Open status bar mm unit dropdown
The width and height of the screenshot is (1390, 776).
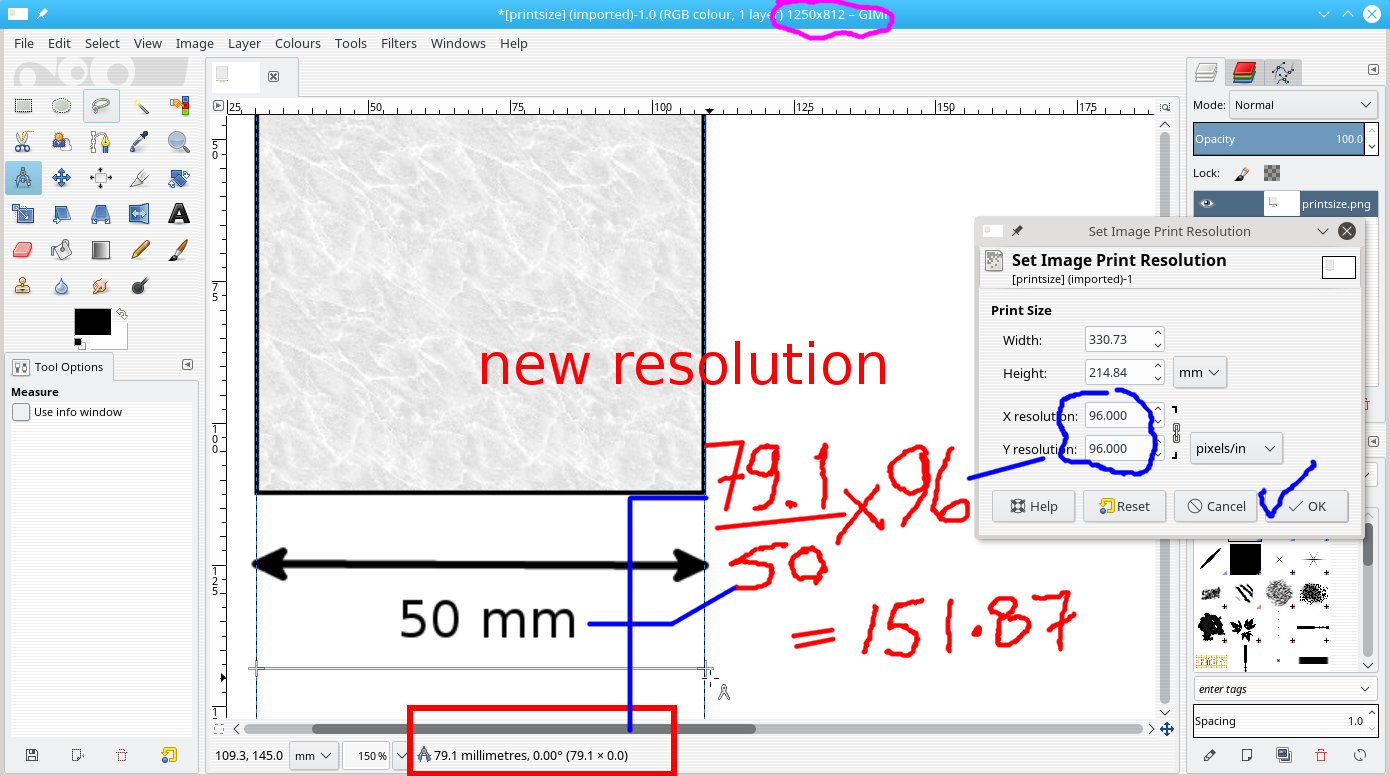(313, 756)
